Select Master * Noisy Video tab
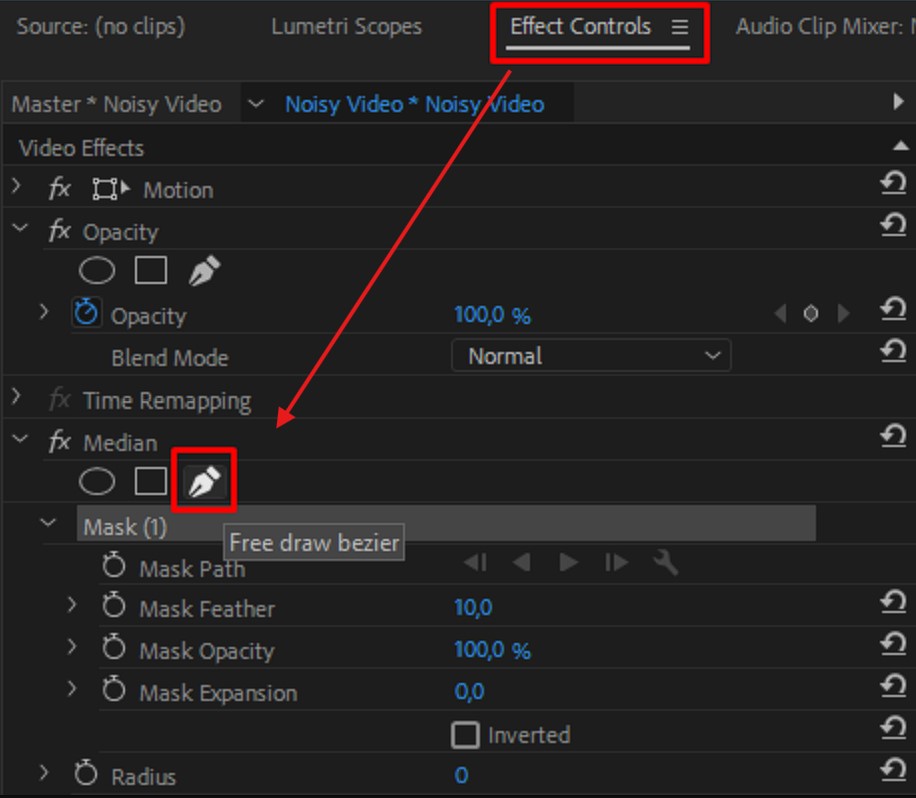Viewport: 916px width, 798px height. (117, 104)
